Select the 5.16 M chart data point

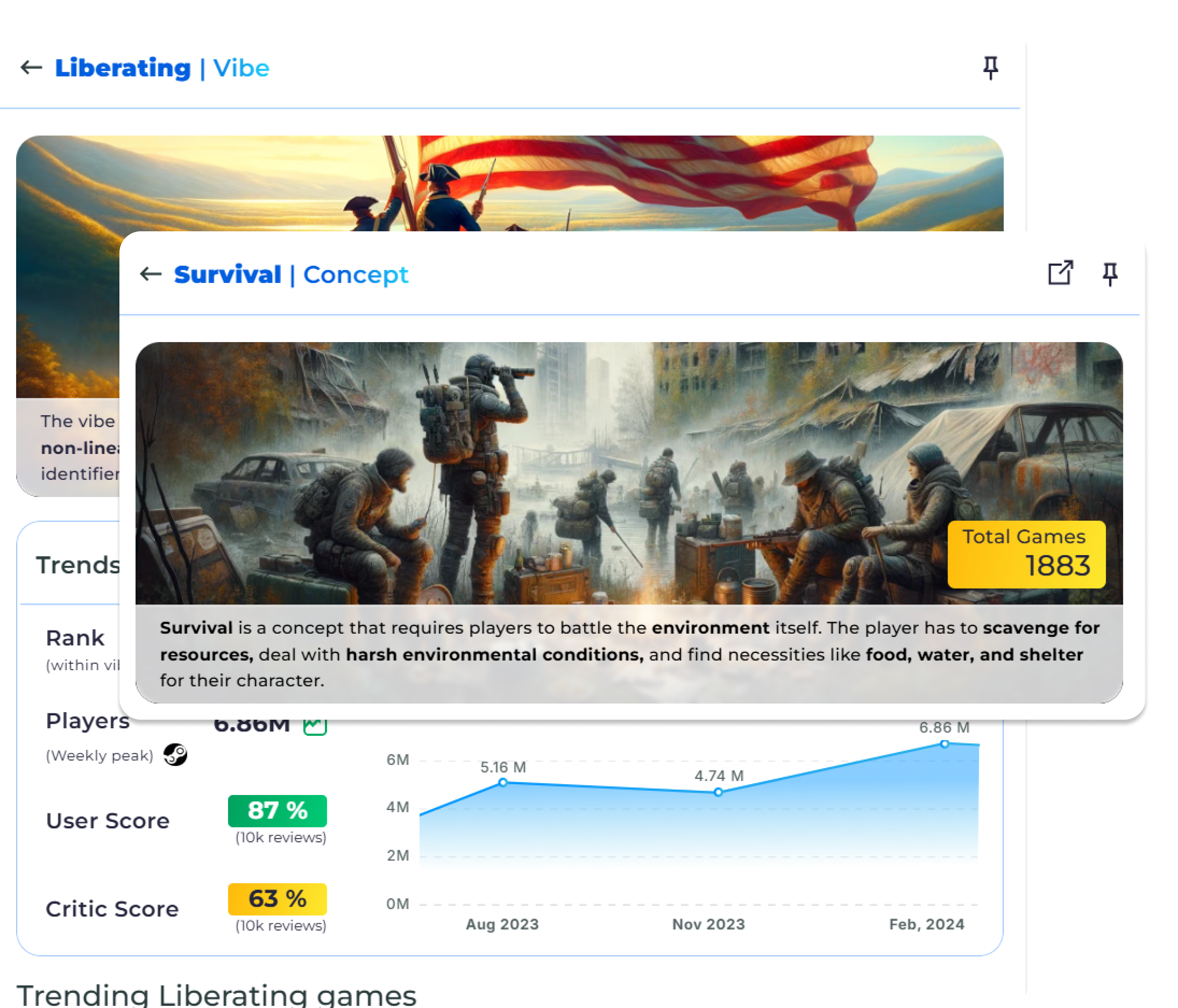pos(503,783)
